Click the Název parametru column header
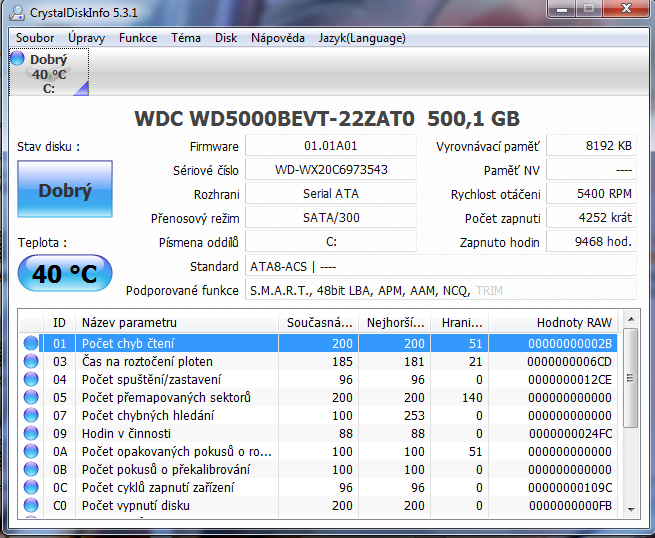655x538 pixels. coord(177,322)
